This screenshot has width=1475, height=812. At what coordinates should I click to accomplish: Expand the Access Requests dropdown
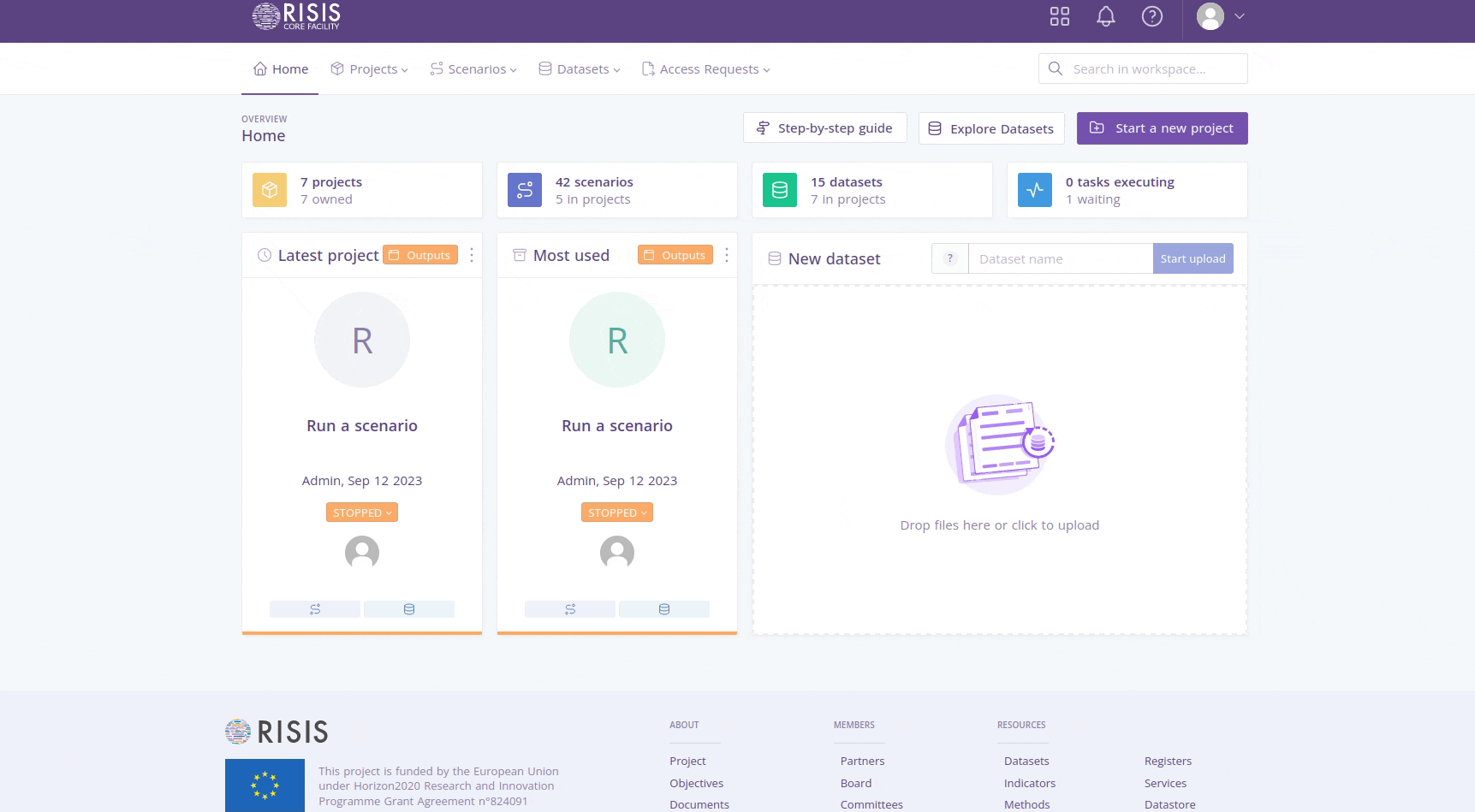pos(706,69)
